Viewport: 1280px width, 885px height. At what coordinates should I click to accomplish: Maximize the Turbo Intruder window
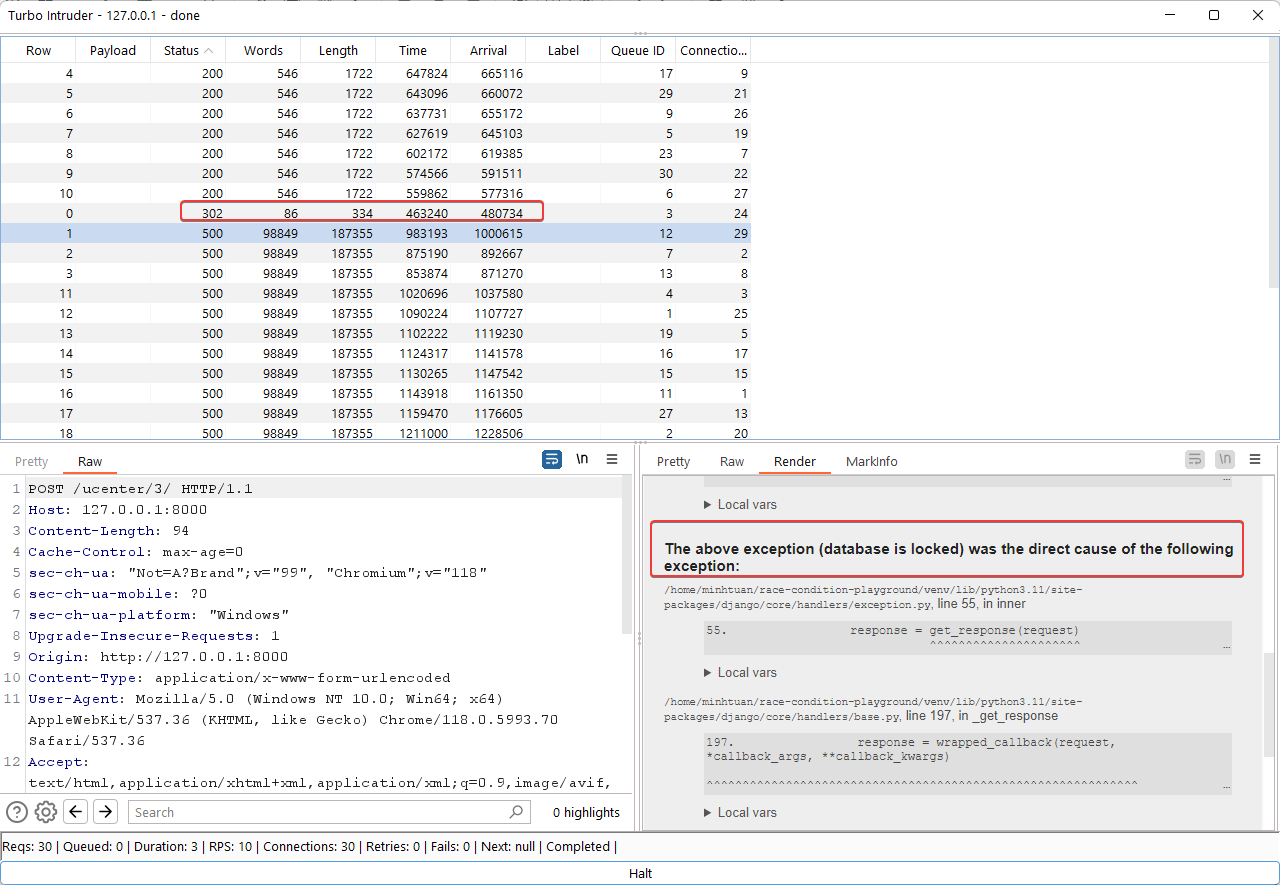click(1213, 15)
